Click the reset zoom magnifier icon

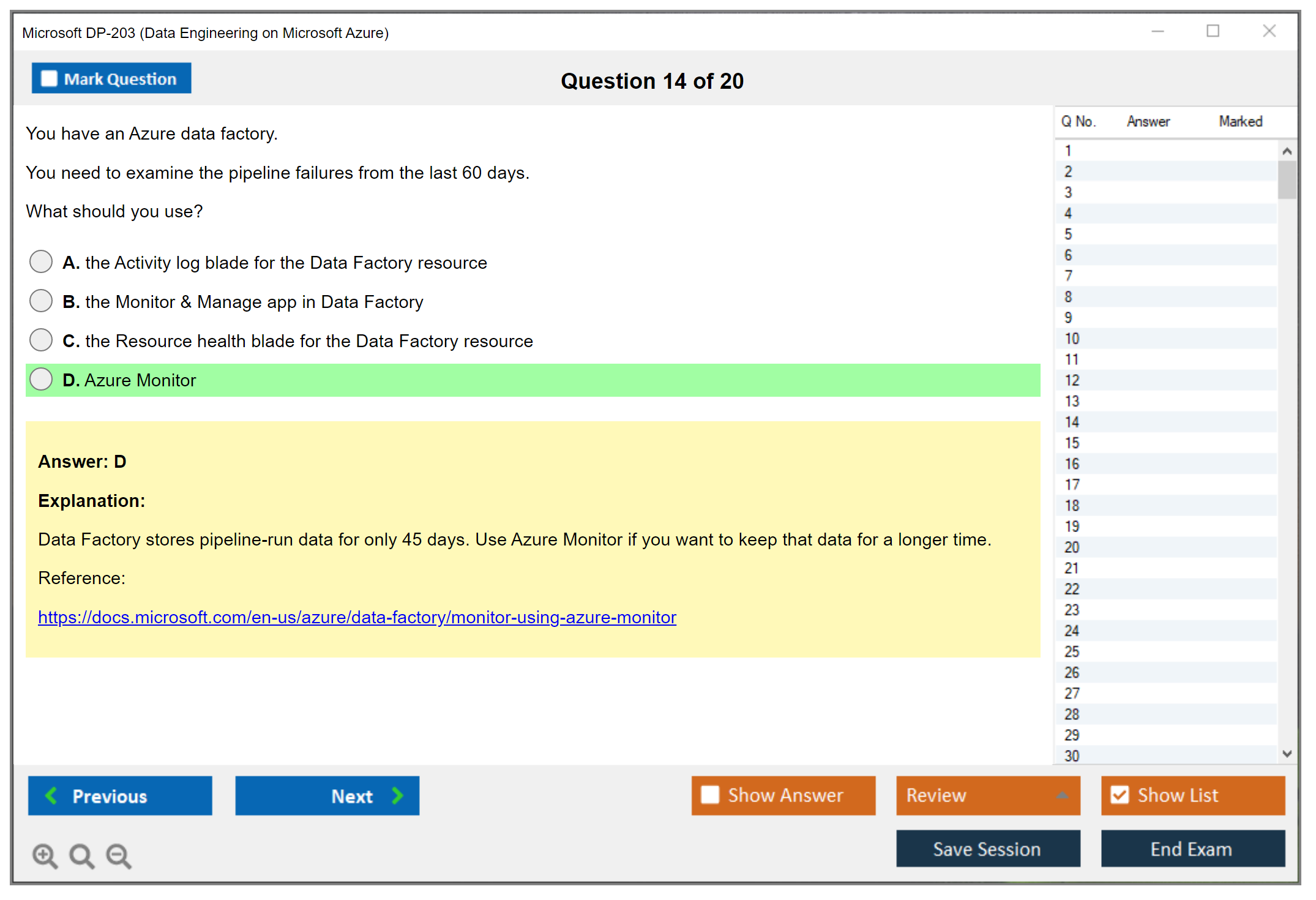(81, 855)
